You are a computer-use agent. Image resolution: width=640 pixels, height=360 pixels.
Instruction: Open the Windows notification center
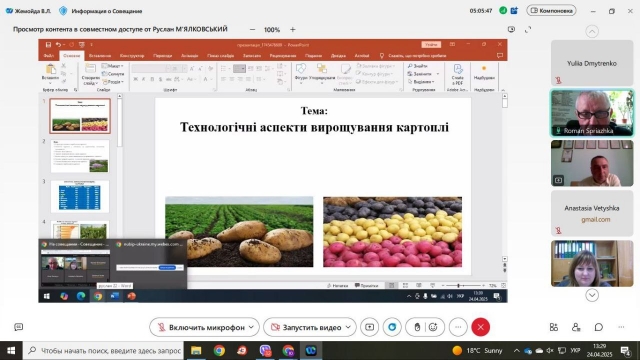point(625,351)
